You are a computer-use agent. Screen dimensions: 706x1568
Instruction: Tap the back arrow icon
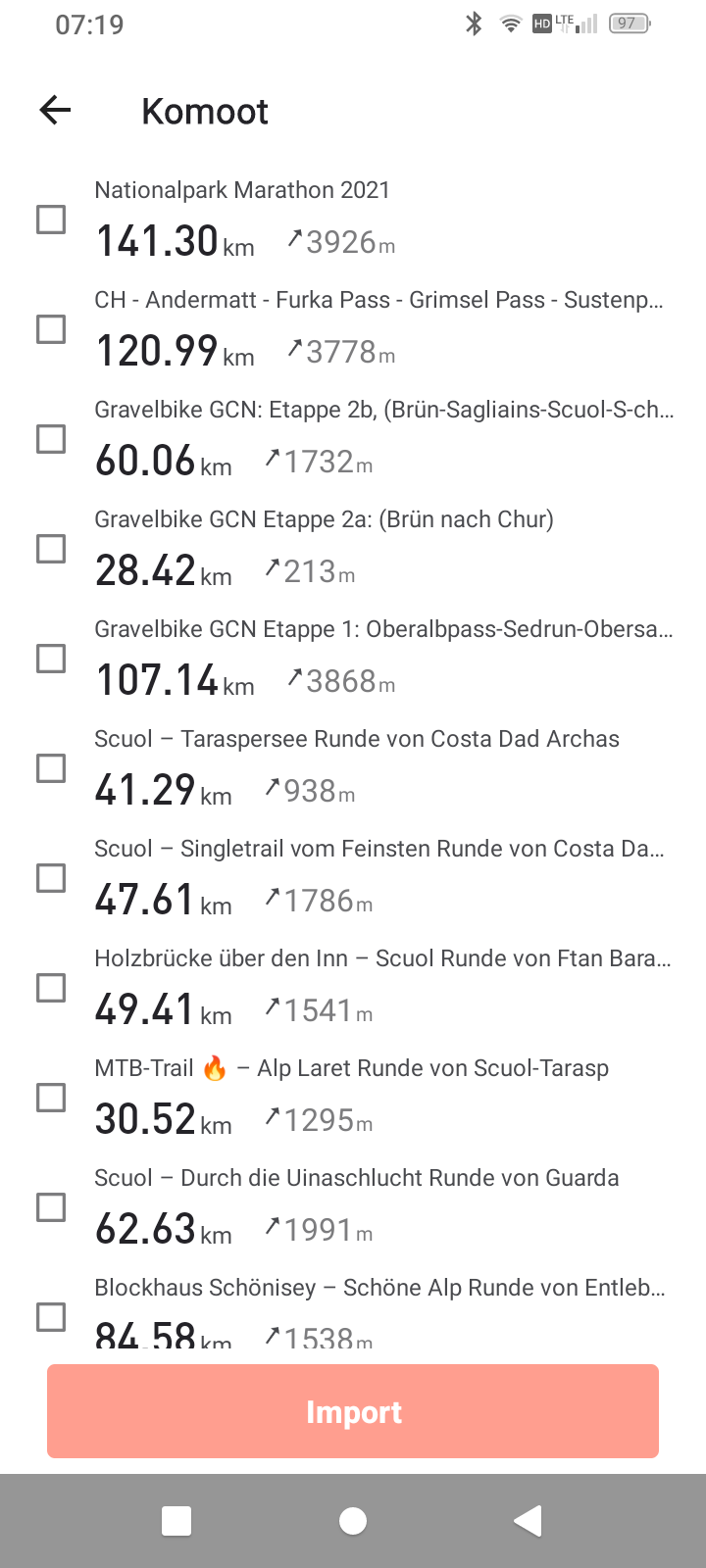point(56,110)
